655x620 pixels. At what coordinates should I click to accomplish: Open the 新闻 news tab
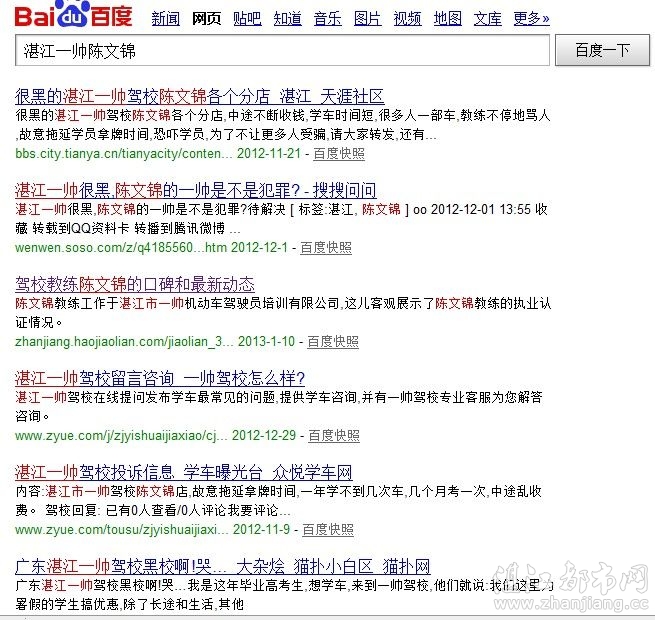coord(165,19)
